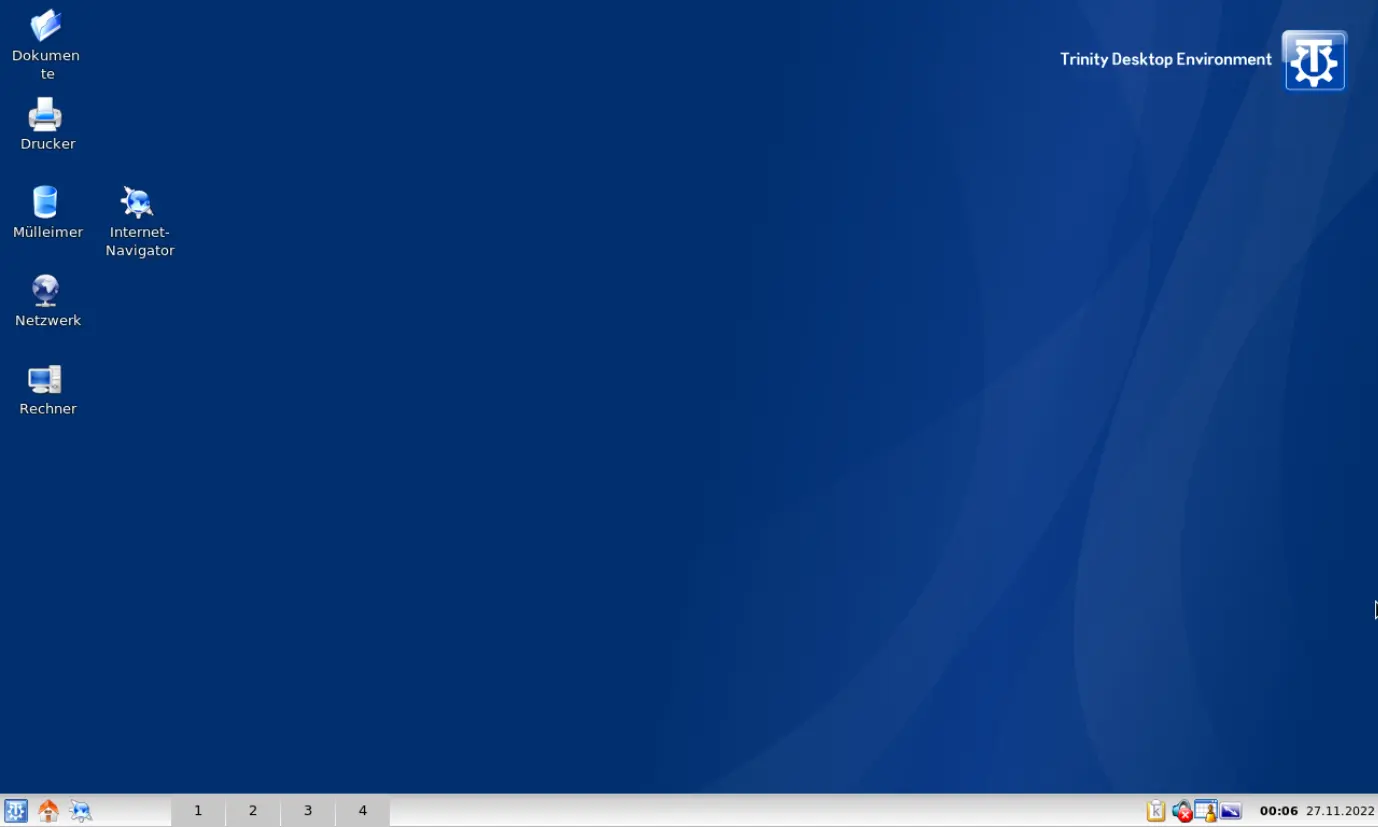
Task: Open the Drucker printer icon
Action: (47, 113)
